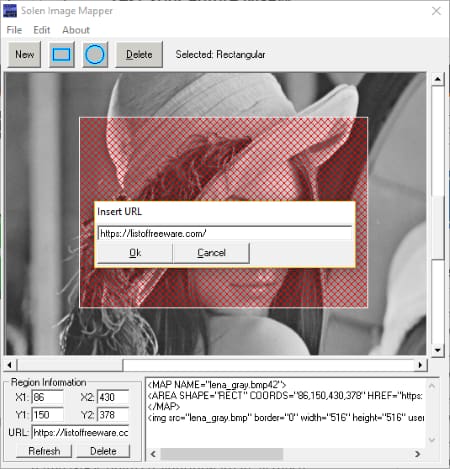Click image horizontal scrollbar right arrow
The image size is (450, 469).
tap(420, 365)
